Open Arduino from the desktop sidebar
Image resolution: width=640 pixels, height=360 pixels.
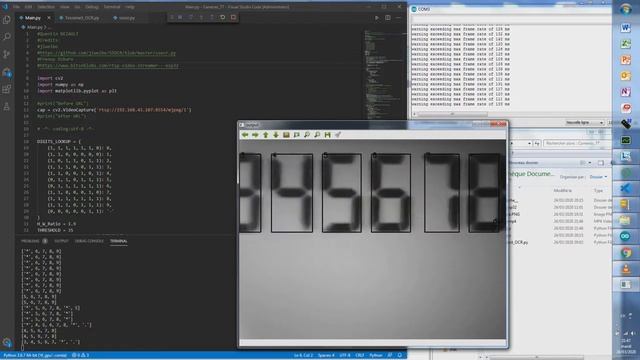(625, 236)
